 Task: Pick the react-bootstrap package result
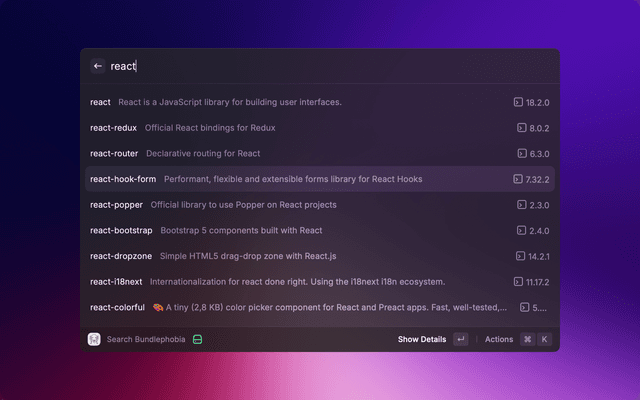point(300,230)
